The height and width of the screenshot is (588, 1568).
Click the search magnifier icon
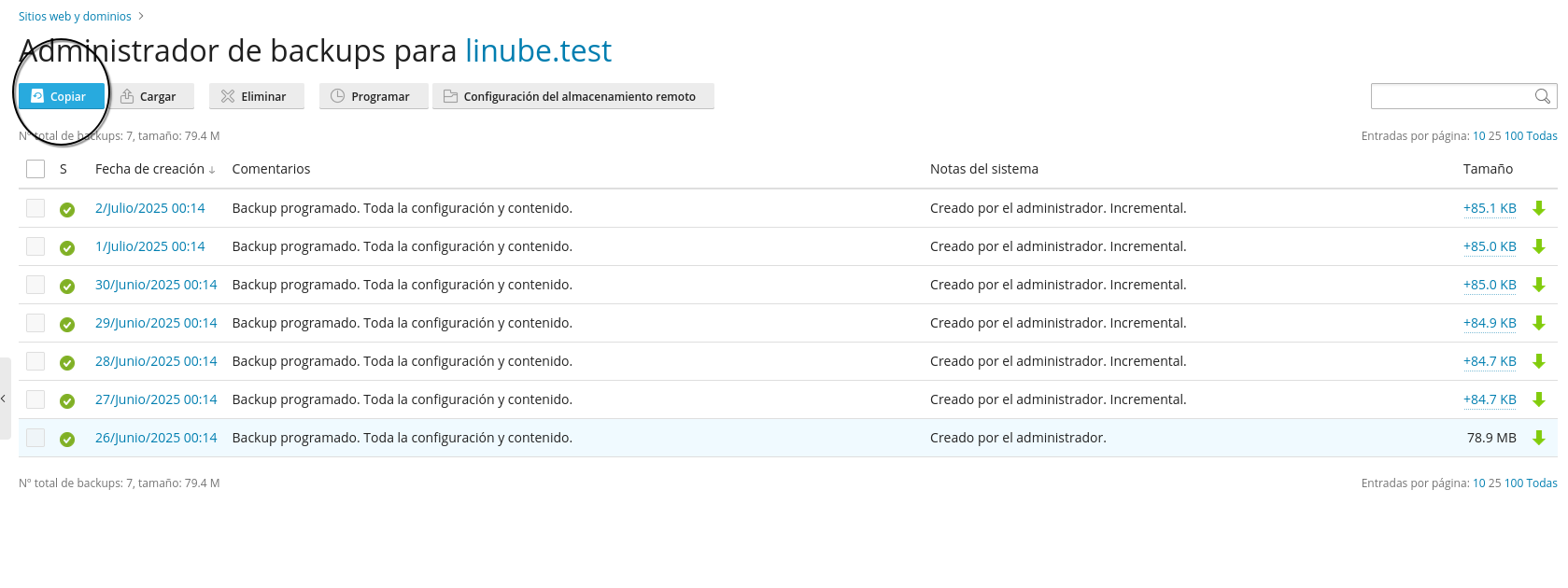(1543, 96)
